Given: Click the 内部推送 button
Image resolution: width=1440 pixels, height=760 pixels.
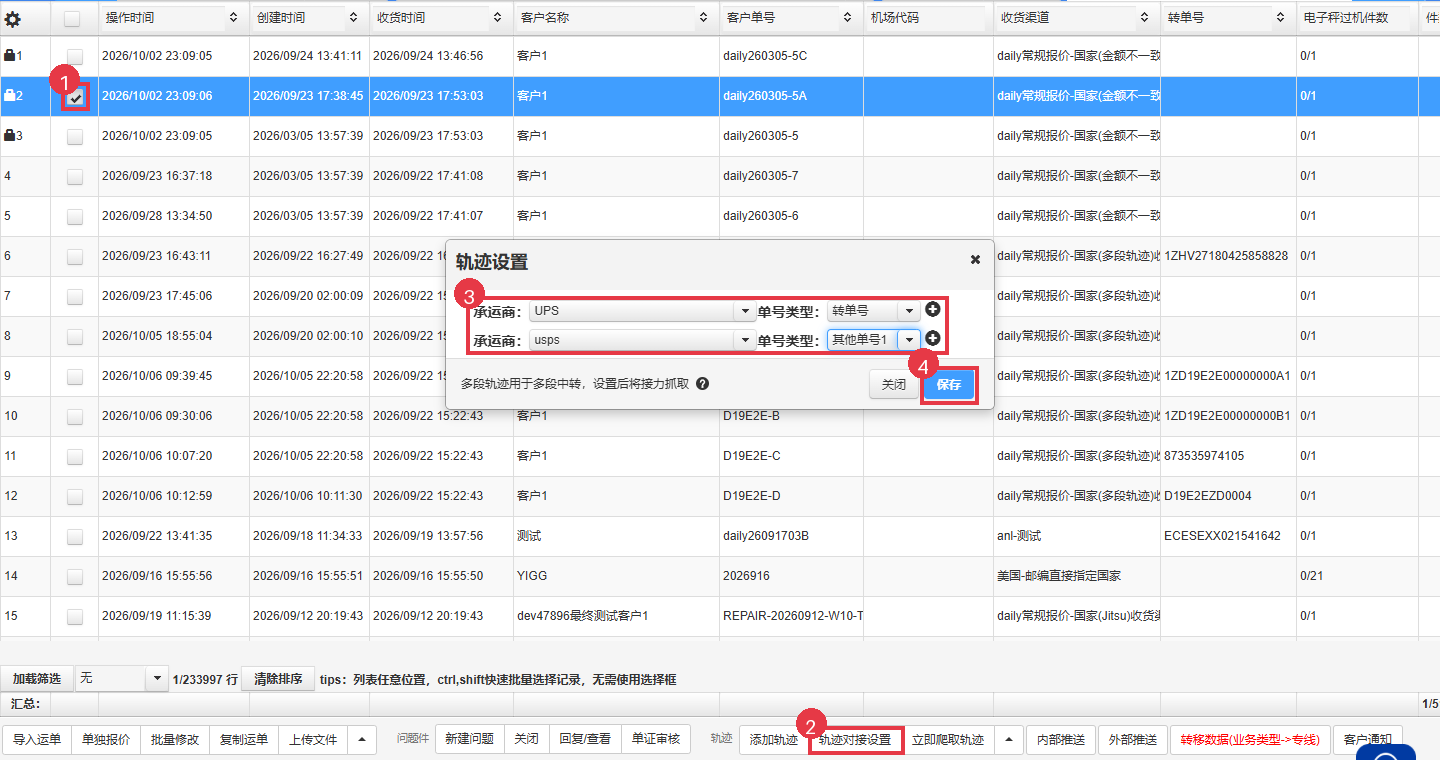Looking at the screenshot, I should pyautogui.click(x=1061, y=740).
